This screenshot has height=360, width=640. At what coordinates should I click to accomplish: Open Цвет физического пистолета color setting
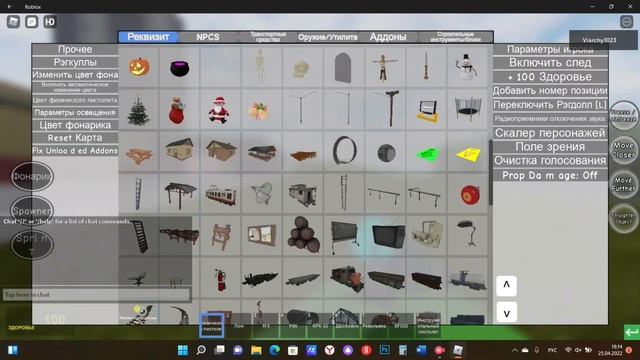pos(75,100)
